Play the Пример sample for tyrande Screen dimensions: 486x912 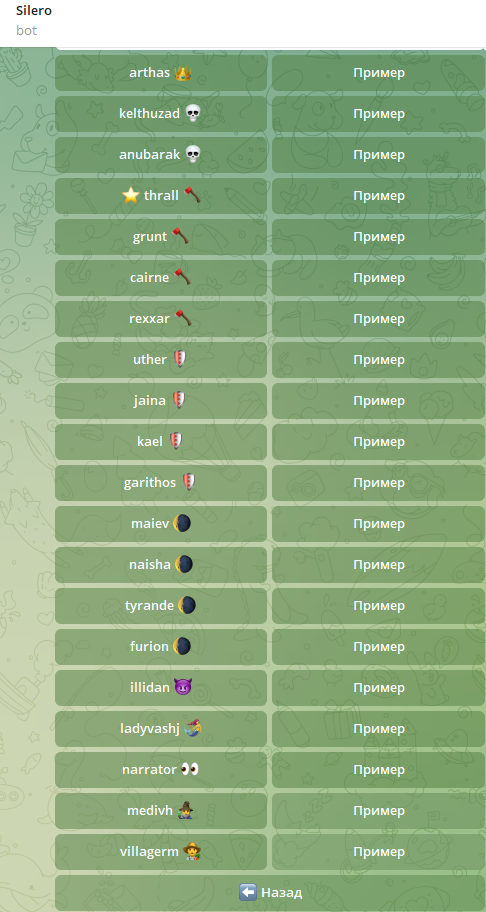(378, 606)
